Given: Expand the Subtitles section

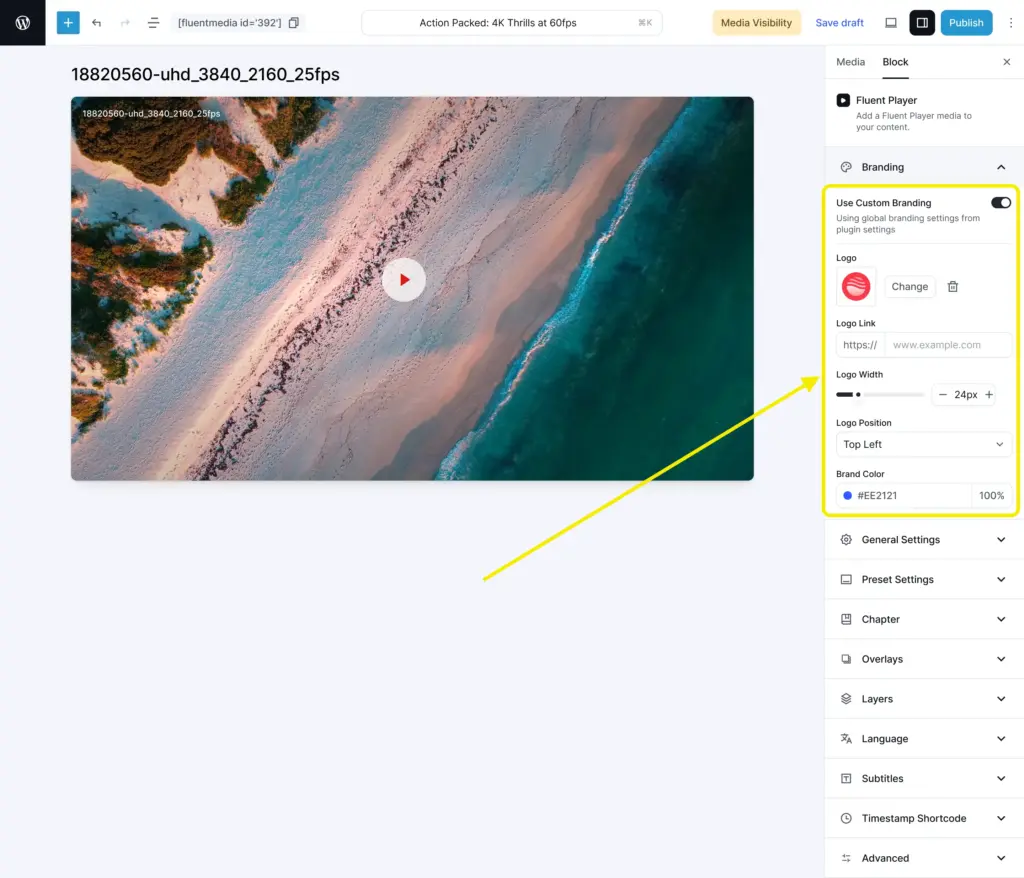Looking at the screenshot, I should (x=923, y=778).
